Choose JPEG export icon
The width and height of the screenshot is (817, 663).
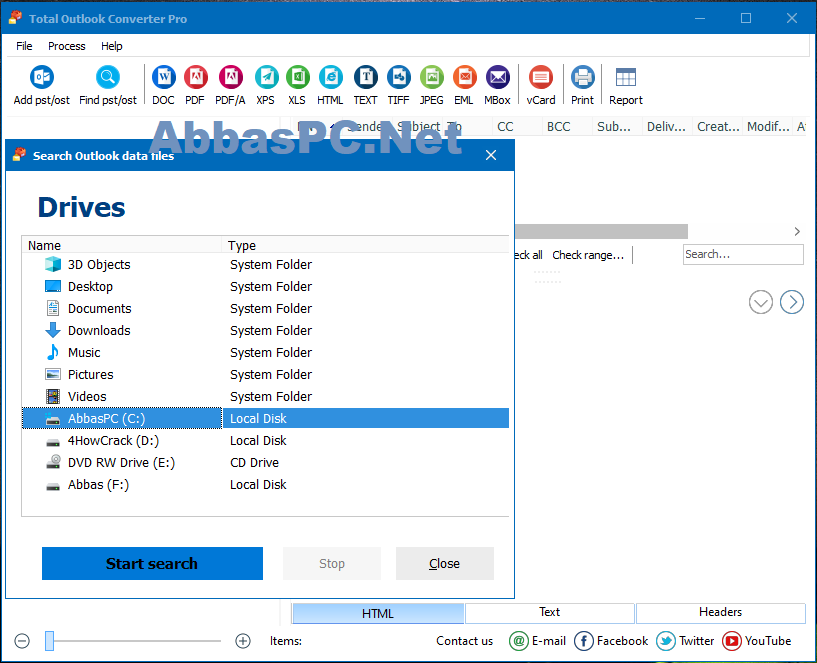pos(432,85)
